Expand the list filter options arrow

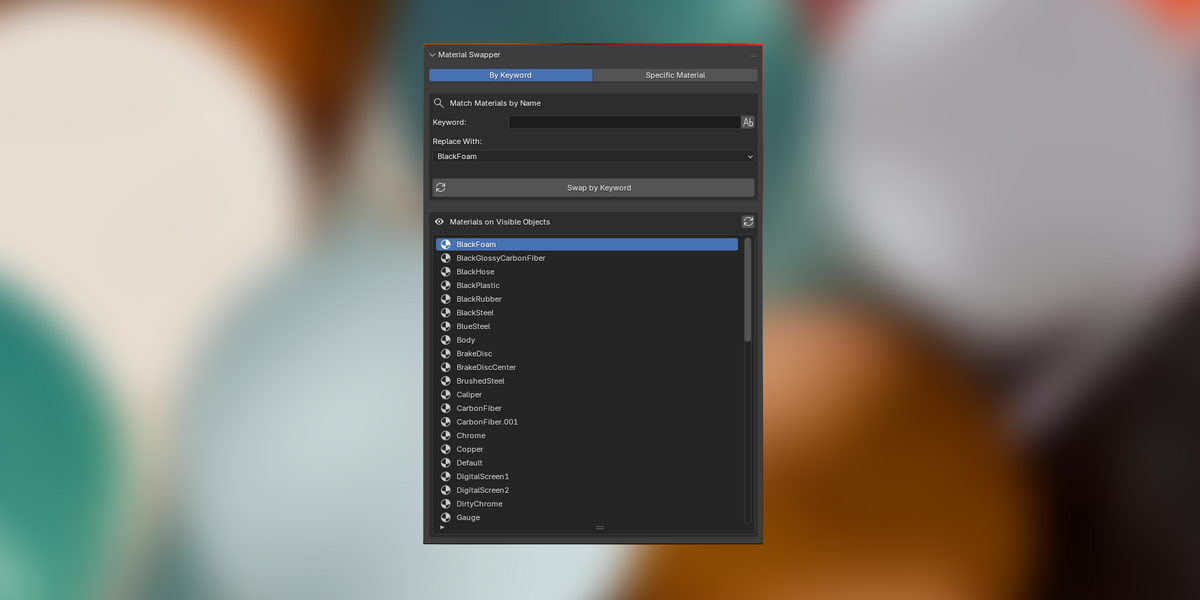[x=442, y=527]
